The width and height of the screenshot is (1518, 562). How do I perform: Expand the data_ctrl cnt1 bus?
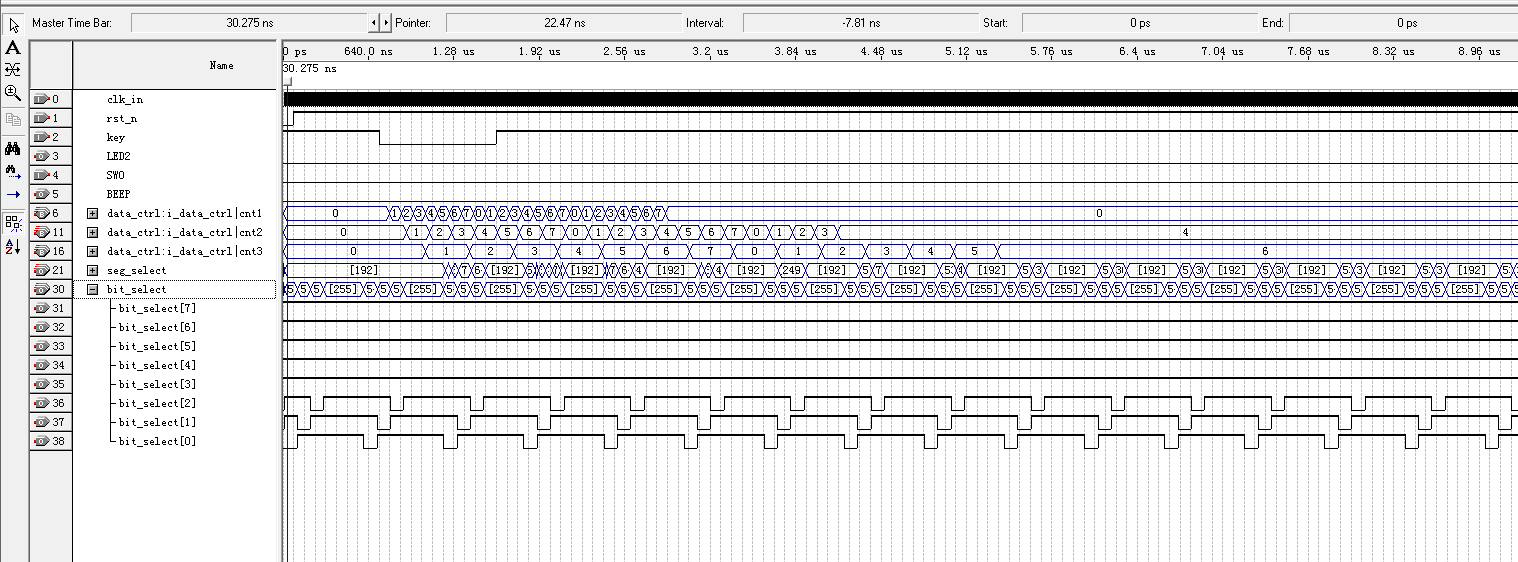point(93,213)
